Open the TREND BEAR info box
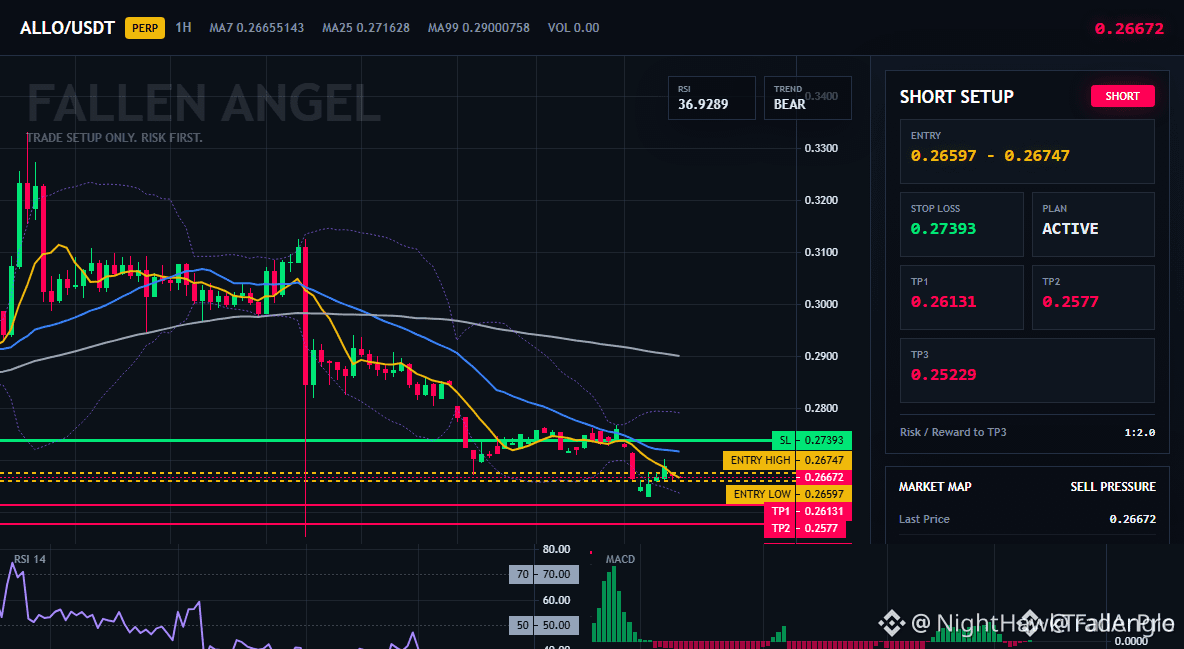This screenshot has height=649, width=1184. (807, 97)
